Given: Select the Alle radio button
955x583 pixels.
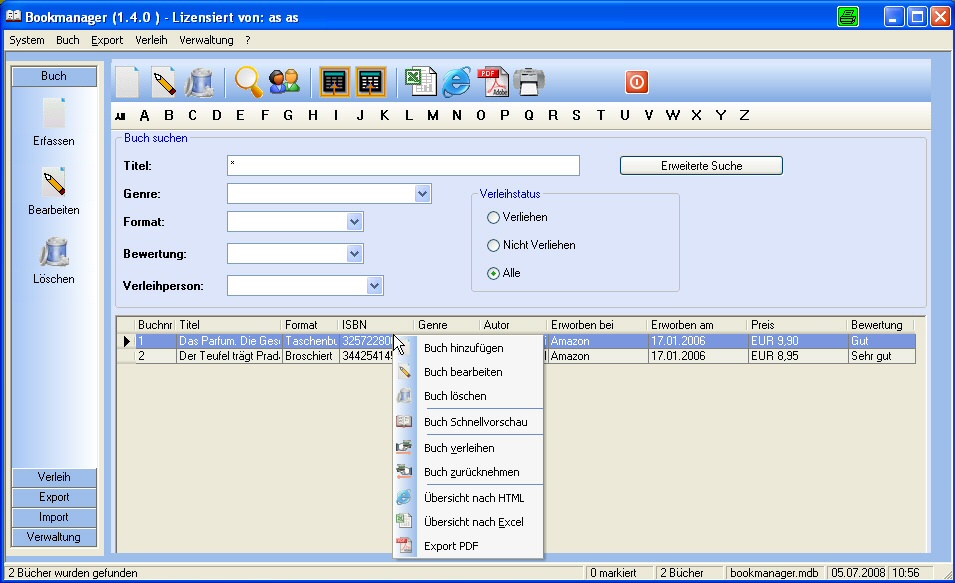Looking at the screenshot, I should (493, 273).
